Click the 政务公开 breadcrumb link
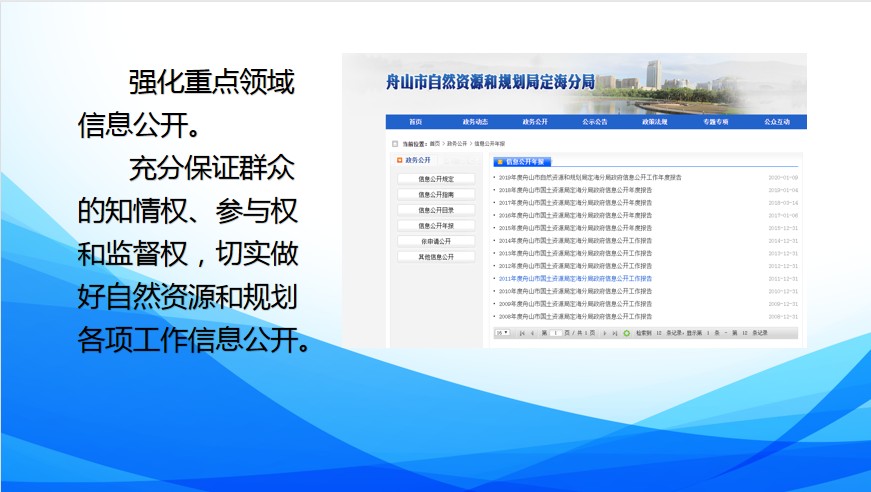 [457, 144]
